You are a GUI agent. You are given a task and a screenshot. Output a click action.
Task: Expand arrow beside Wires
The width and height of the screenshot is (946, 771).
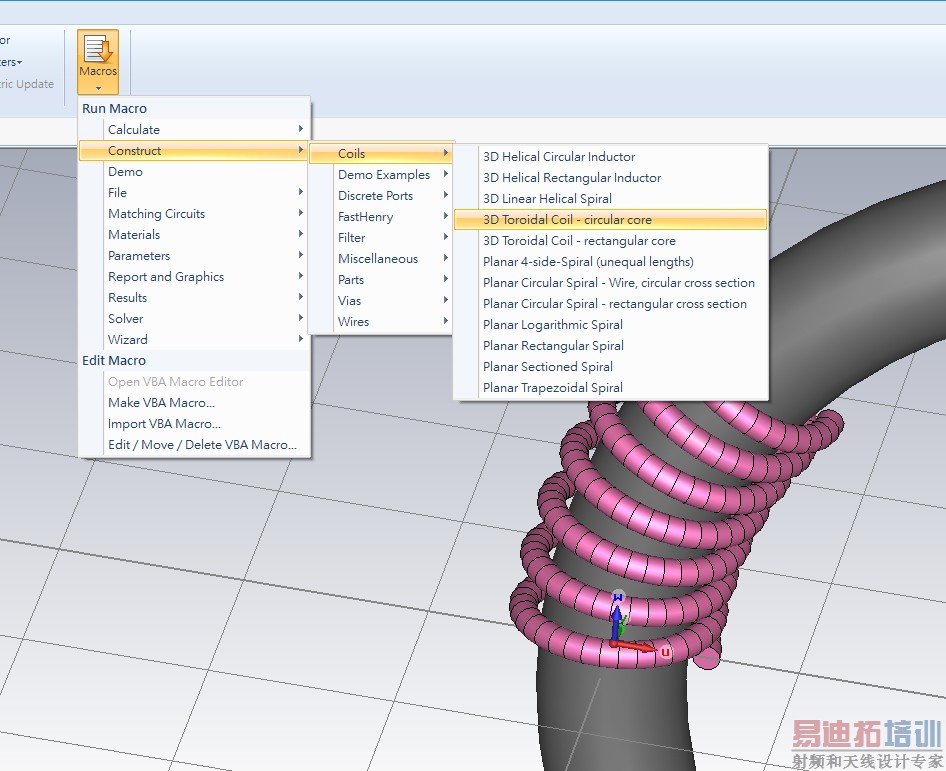pyautogui.click(x=445, y=320)
